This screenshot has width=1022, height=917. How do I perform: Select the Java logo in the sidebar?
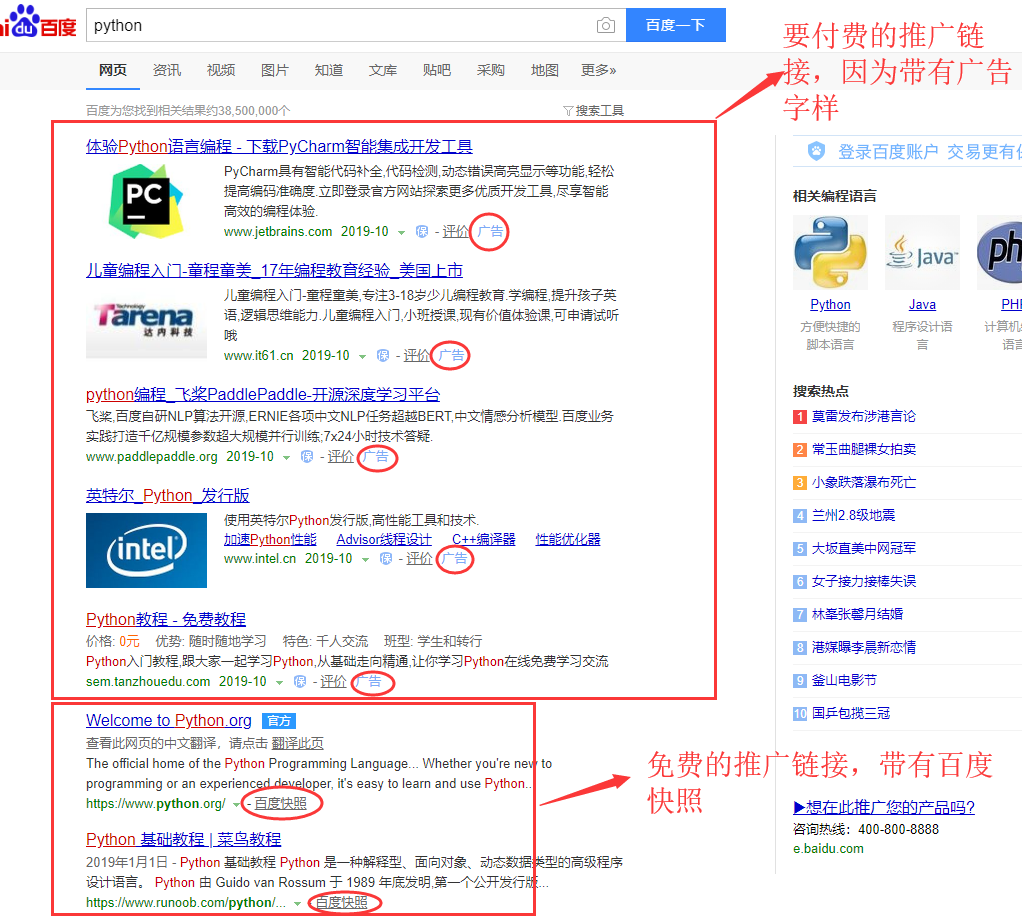tap(921, 252)
